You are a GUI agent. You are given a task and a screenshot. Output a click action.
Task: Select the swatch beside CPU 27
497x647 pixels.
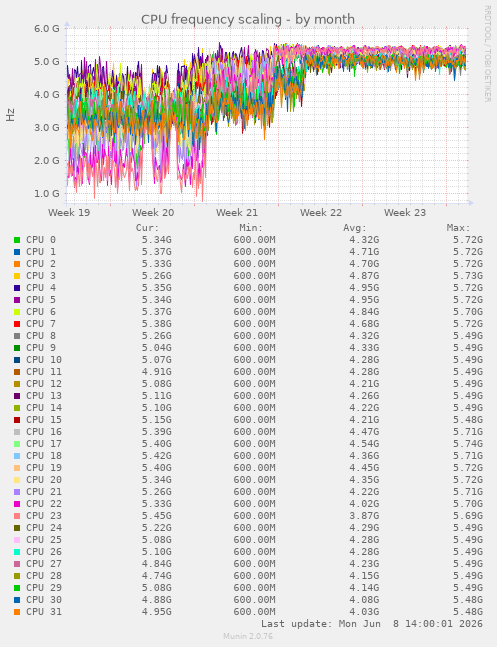[17, 563]
